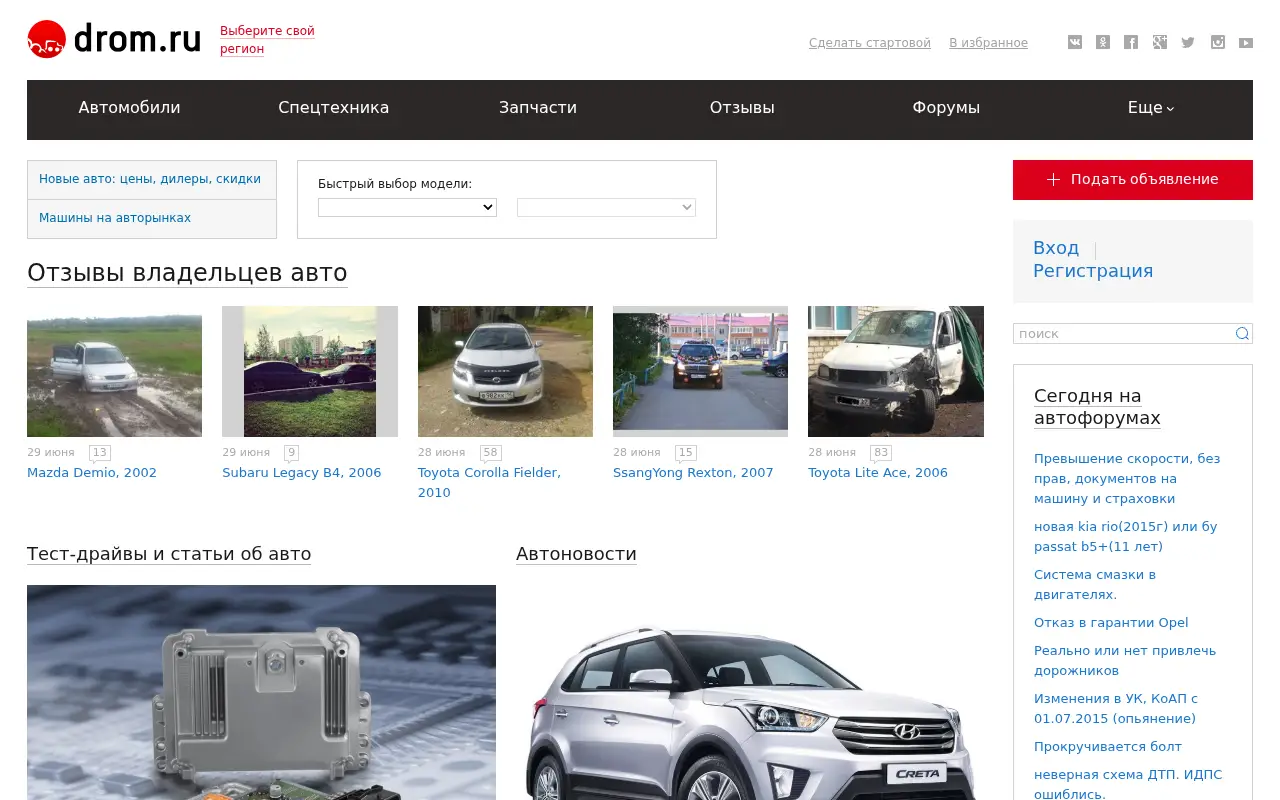Open comments count 9 for Subaru Legacy
Screen dimensions: 1280x800
(291, 452)
